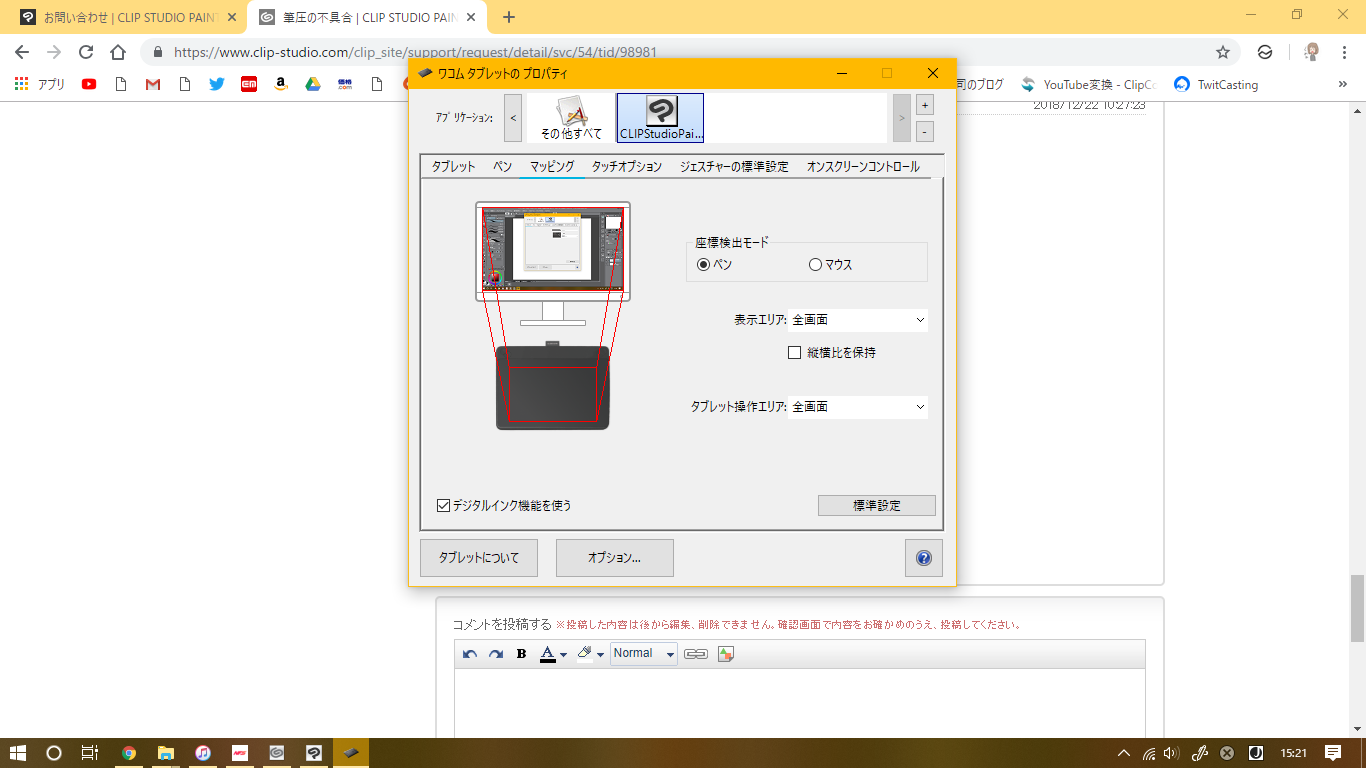
Task: Switch to the 'ペン' tab
Action: pos(503,167)
